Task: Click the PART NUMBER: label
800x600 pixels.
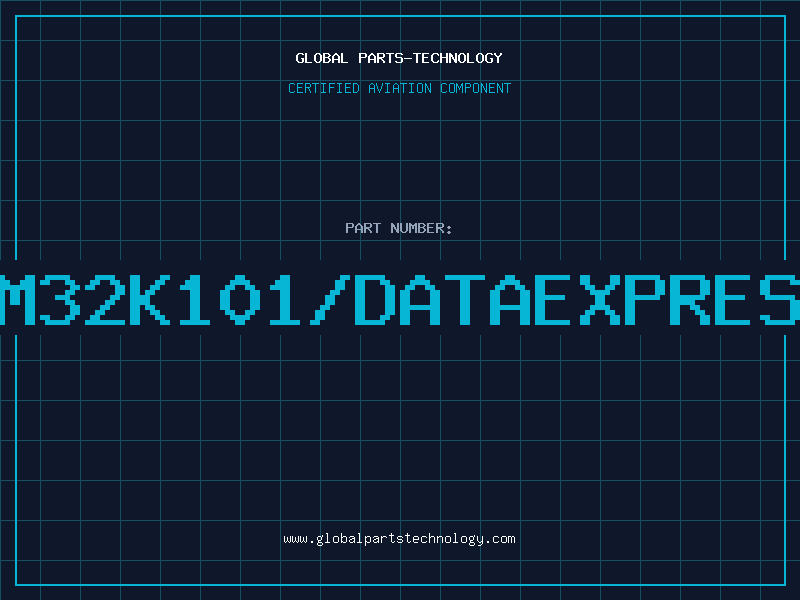Action: (x=399, y=229)
